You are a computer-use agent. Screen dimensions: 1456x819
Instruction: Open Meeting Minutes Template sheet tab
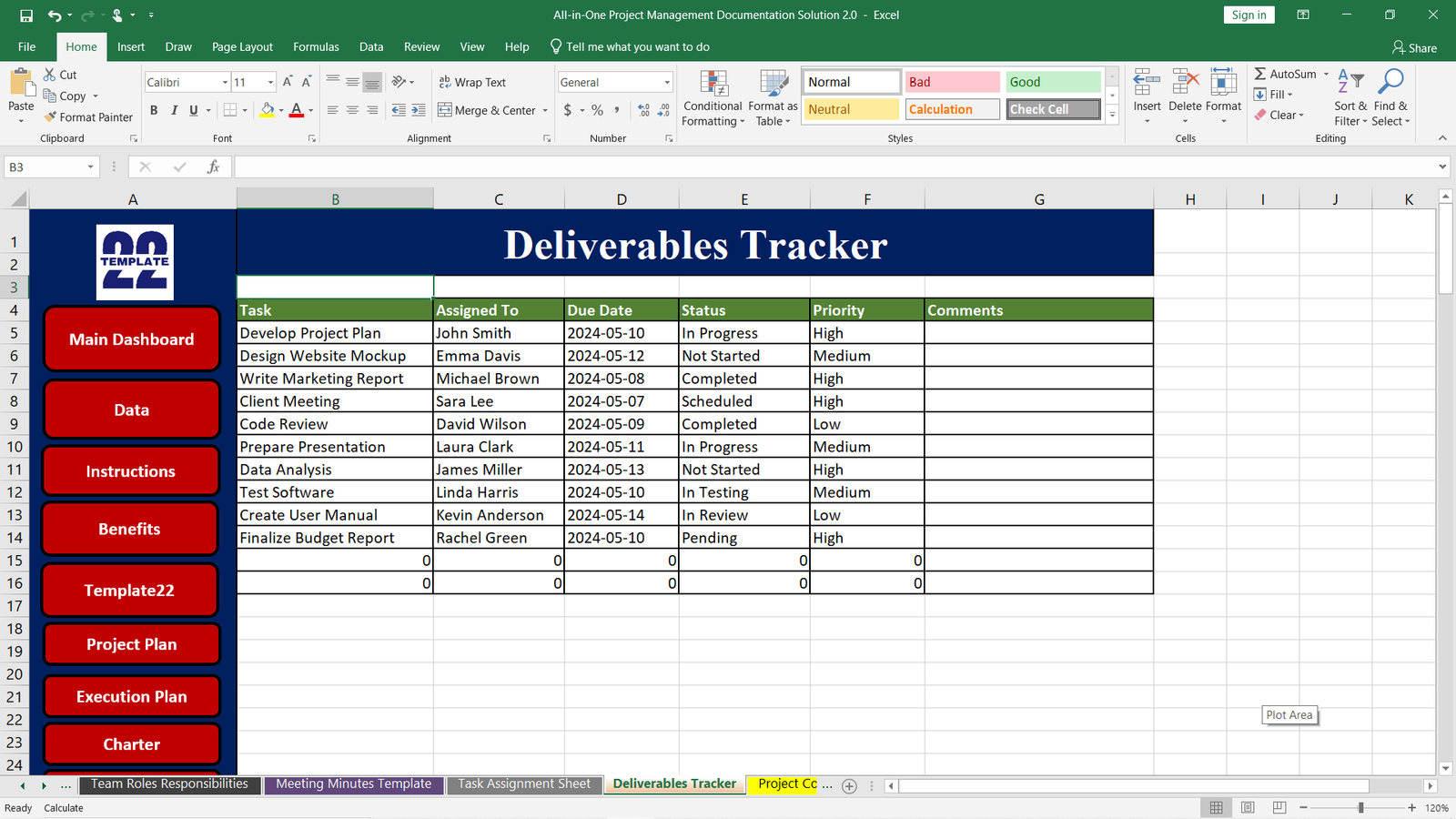(354, 784)
